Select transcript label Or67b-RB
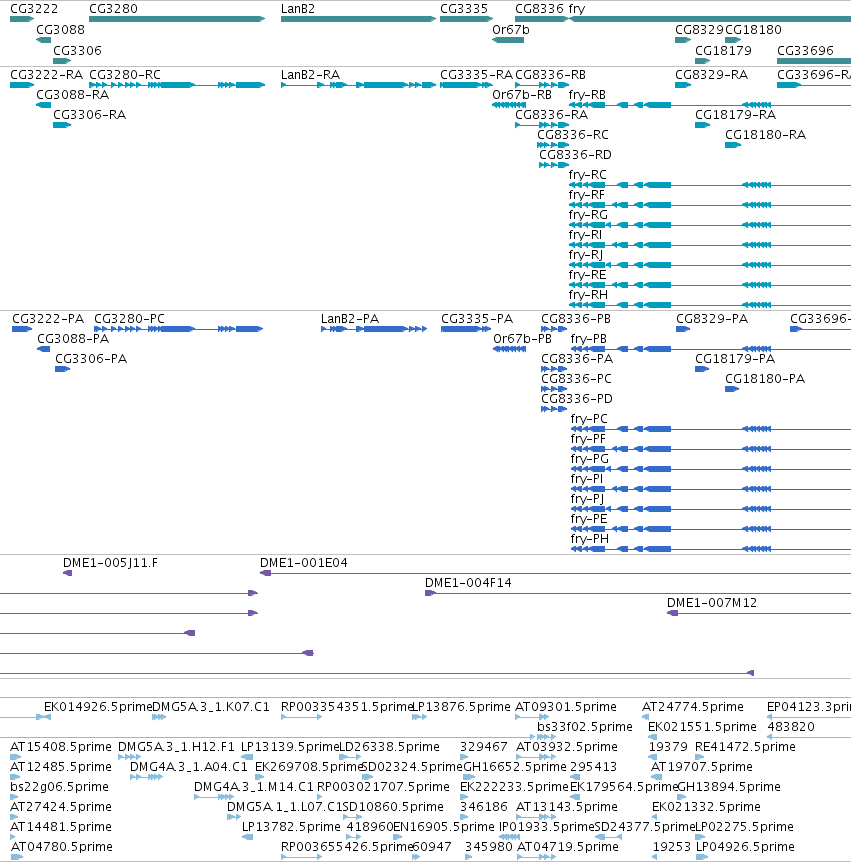Image resolution: width=851 pixels, height=862 pixels. [x=522, y=95]
